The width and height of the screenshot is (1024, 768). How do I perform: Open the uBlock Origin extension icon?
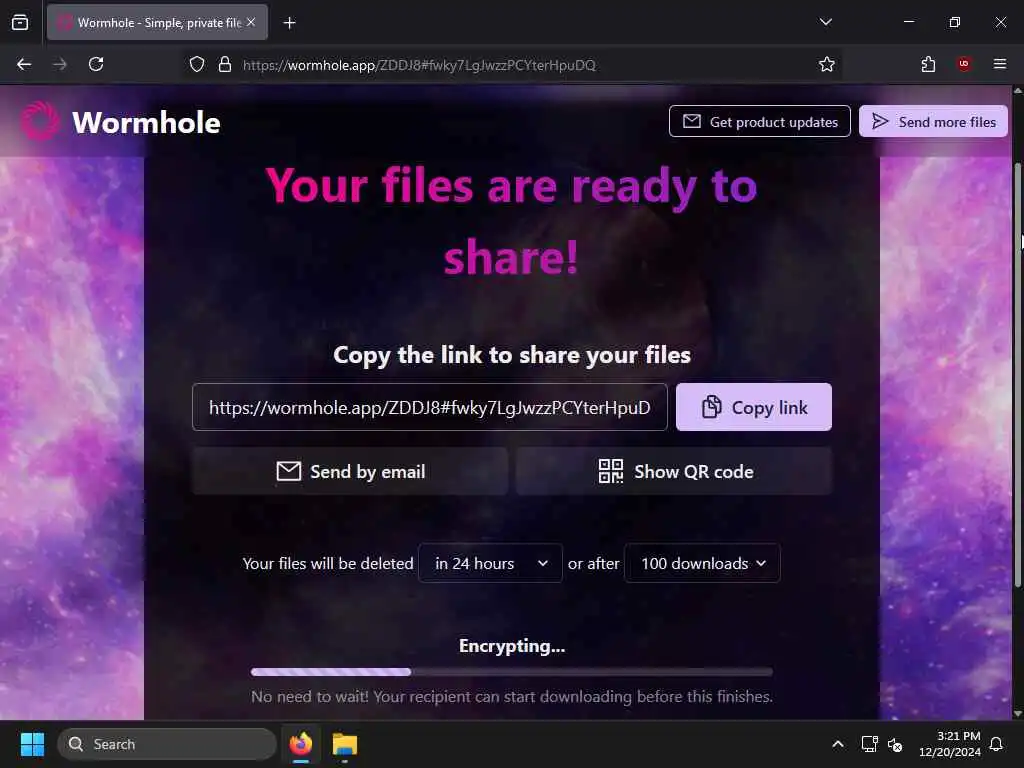pyautogui.click(x=964, y=64)
